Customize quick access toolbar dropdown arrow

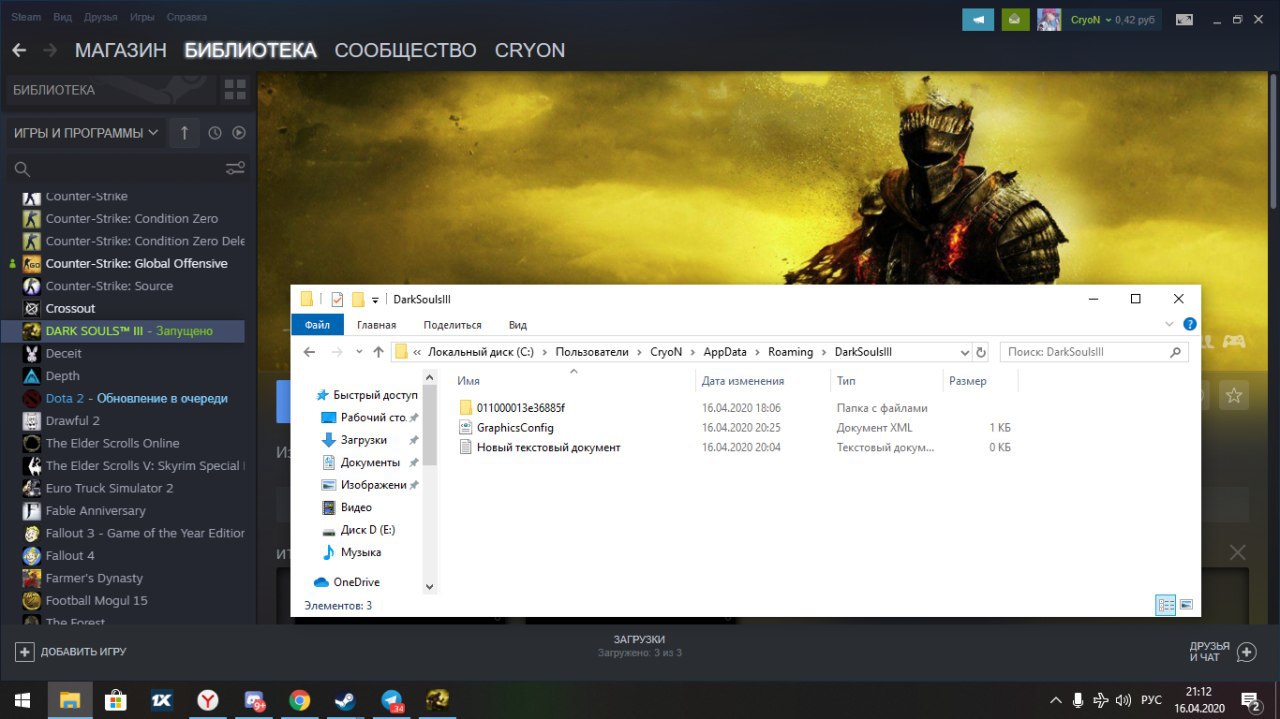click(375, 299)
